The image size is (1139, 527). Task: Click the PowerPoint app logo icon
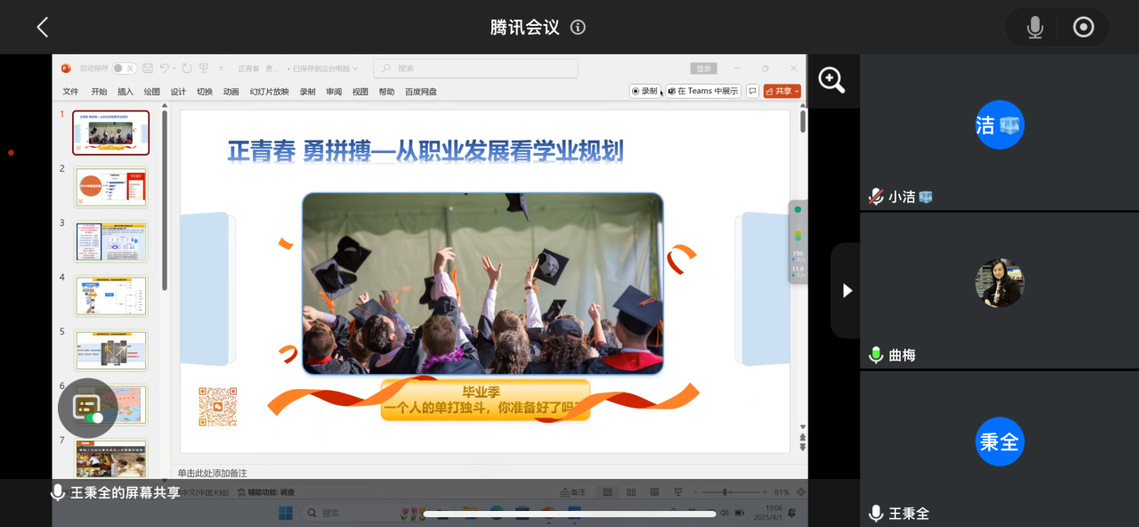(x=66, y=68)
